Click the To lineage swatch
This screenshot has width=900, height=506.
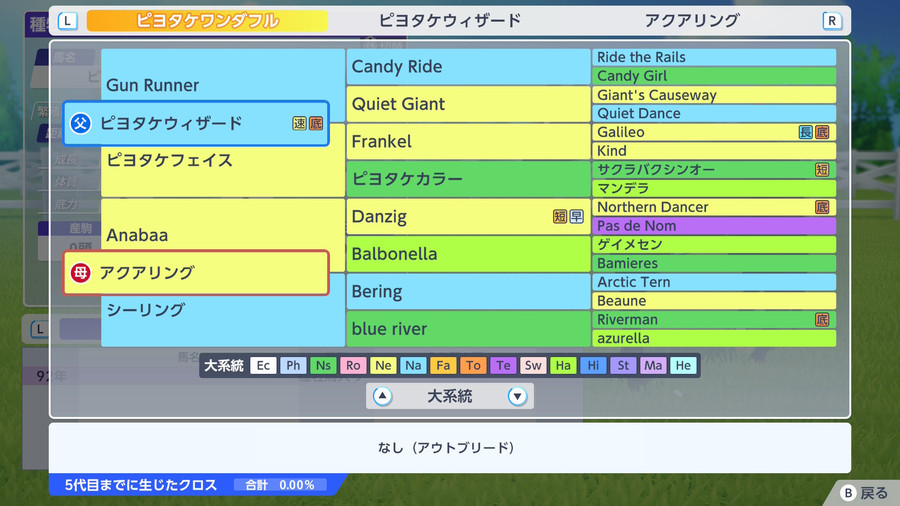click(x=473, y=365)
